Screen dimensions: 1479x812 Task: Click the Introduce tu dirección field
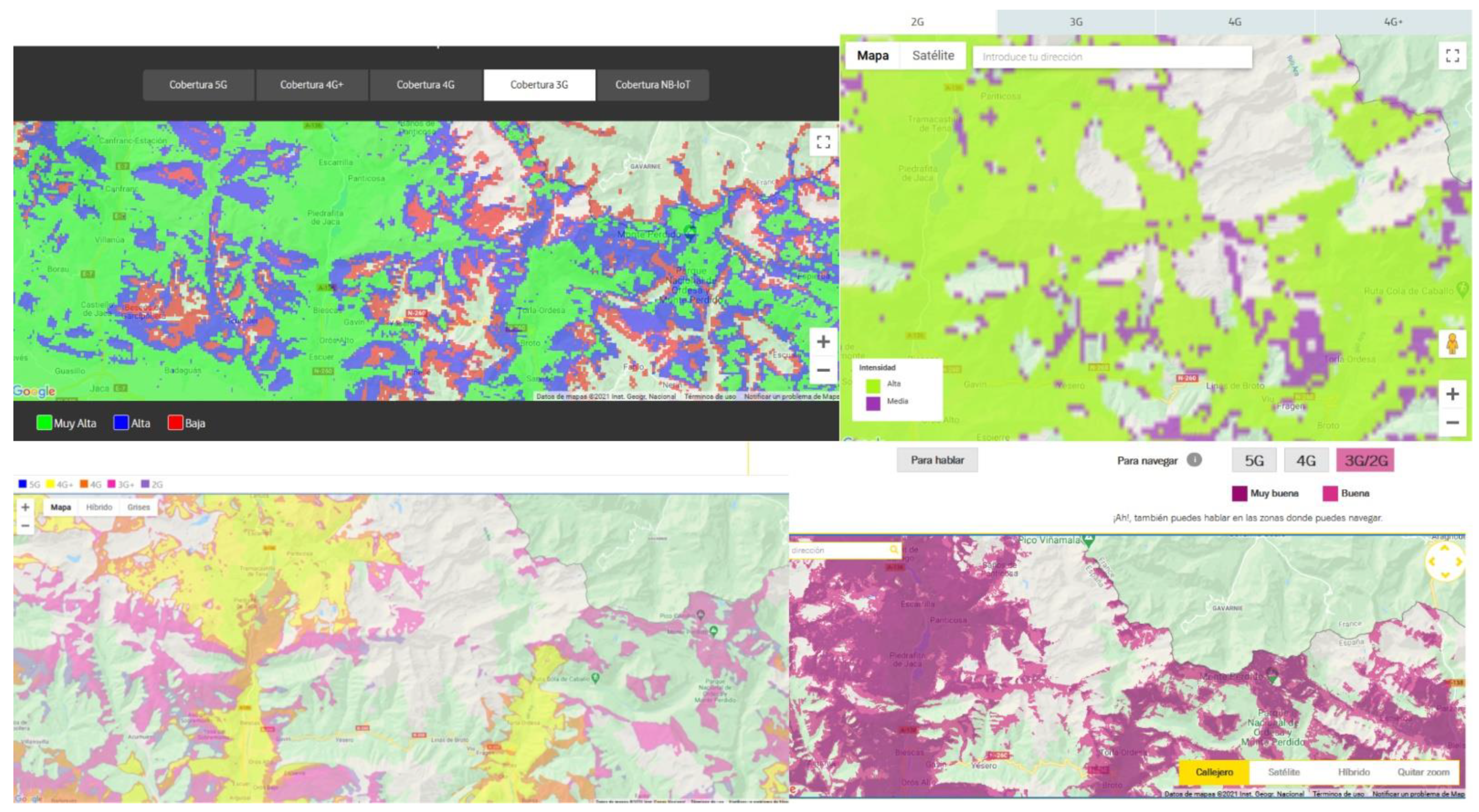click(x=1112, y=57)
